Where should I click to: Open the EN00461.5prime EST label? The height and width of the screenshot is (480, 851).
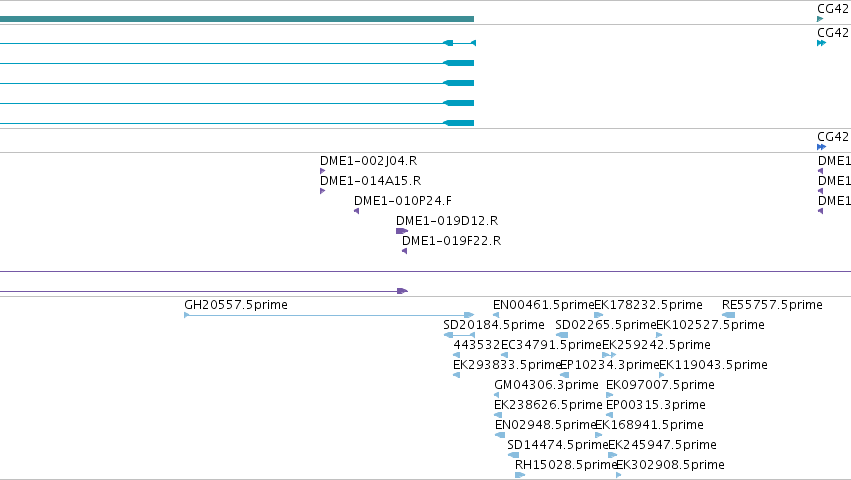544,305
